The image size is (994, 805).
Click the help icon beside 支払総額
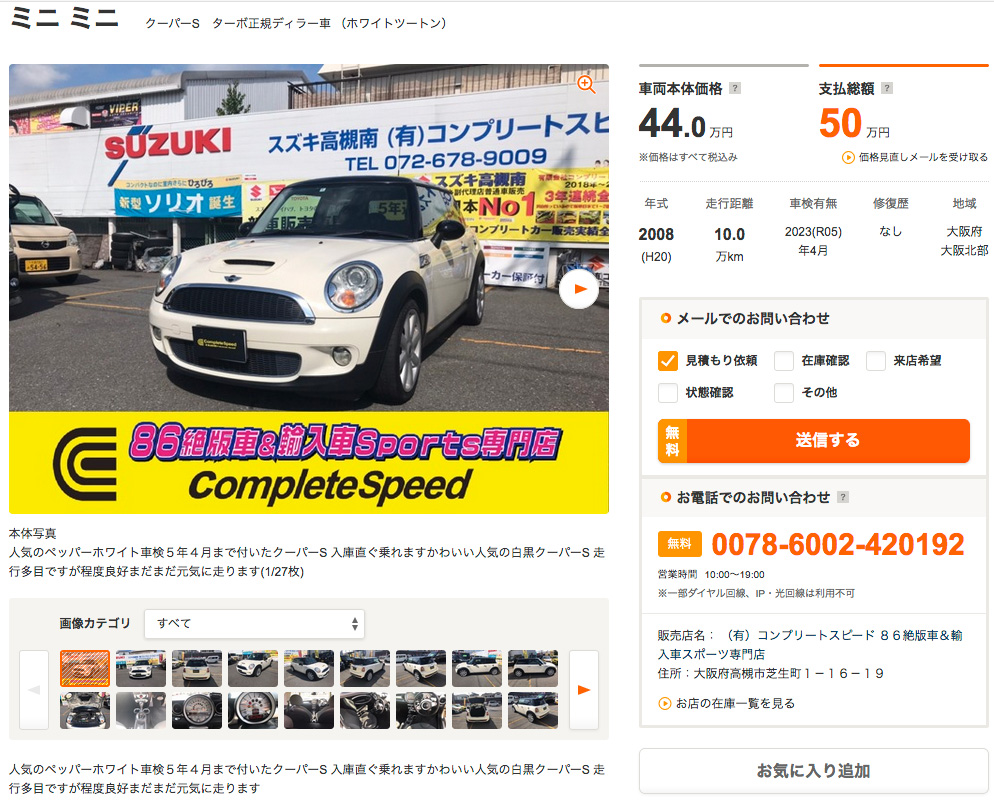[887, 88]
